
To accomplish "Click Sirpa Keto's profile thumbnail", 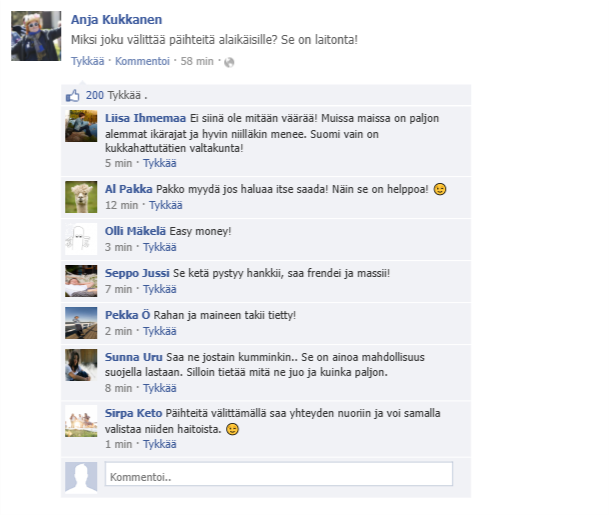I will click(x=81, y=421).
